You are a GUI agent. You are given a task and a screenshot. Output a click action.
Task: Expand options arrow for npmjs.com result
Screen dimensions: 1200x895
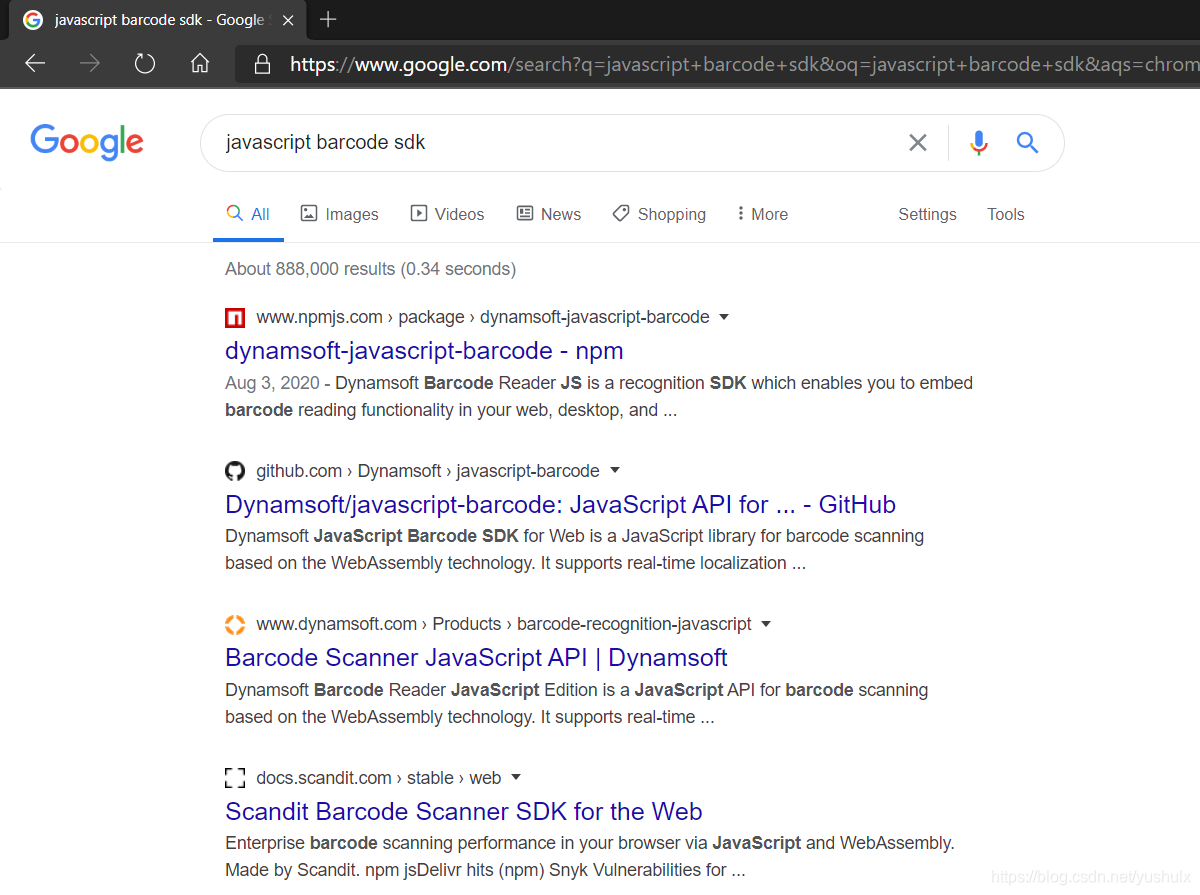click(724, 317)
